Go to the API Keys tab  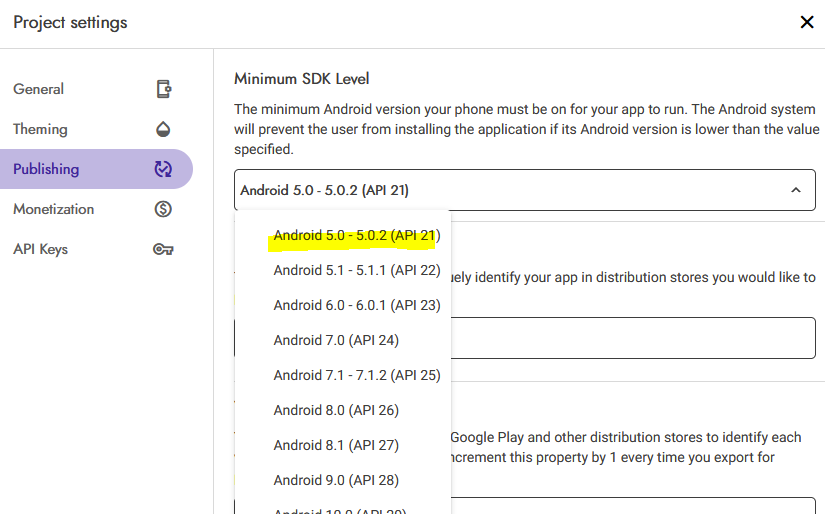[41, 249]
